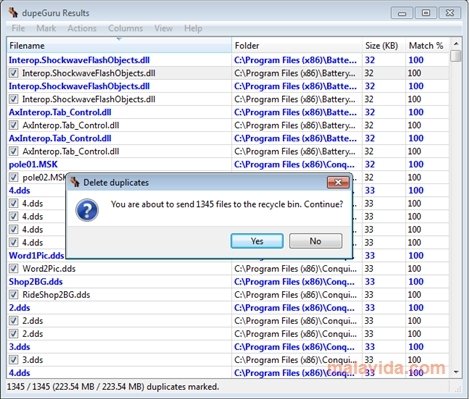Click size value 32 in pole01.MSK row
Screen dimensions: 469x399
click(370, 164)
